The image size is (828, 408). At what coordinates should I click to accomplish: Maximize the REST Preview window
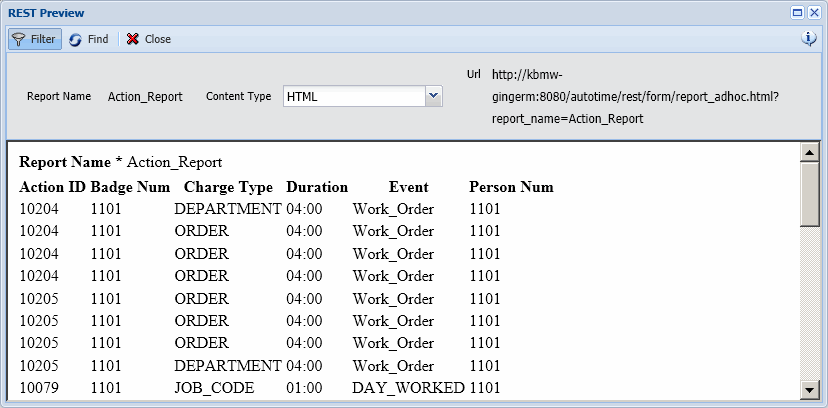click(x=798, y=13)
